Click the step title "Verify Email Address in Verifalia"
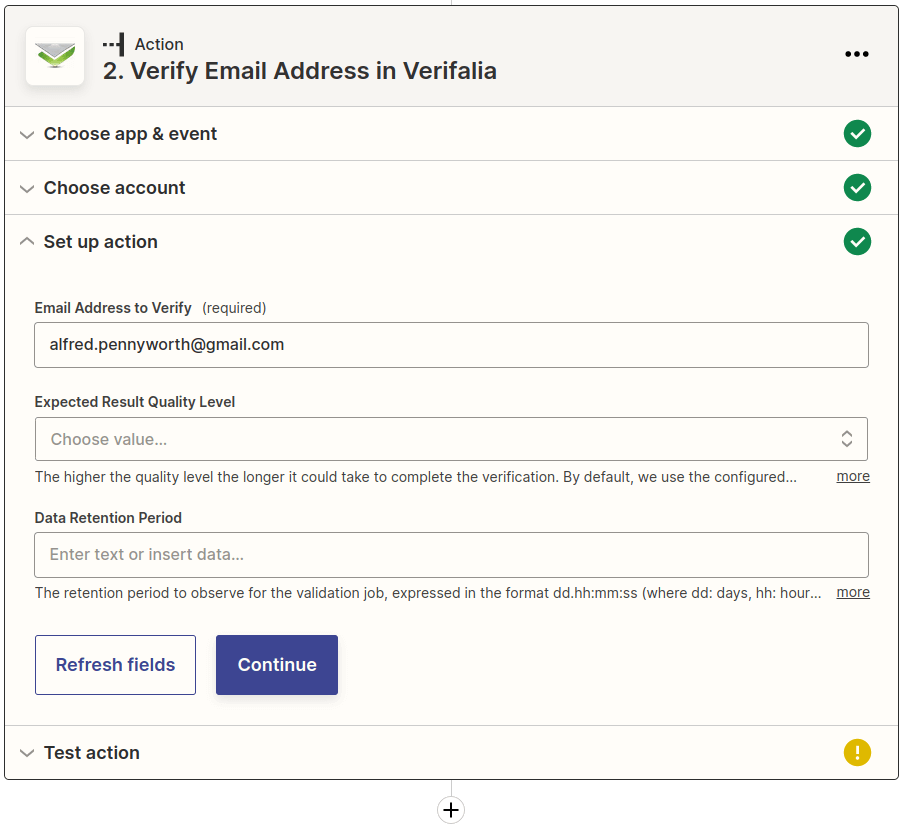 pos(300,71)
